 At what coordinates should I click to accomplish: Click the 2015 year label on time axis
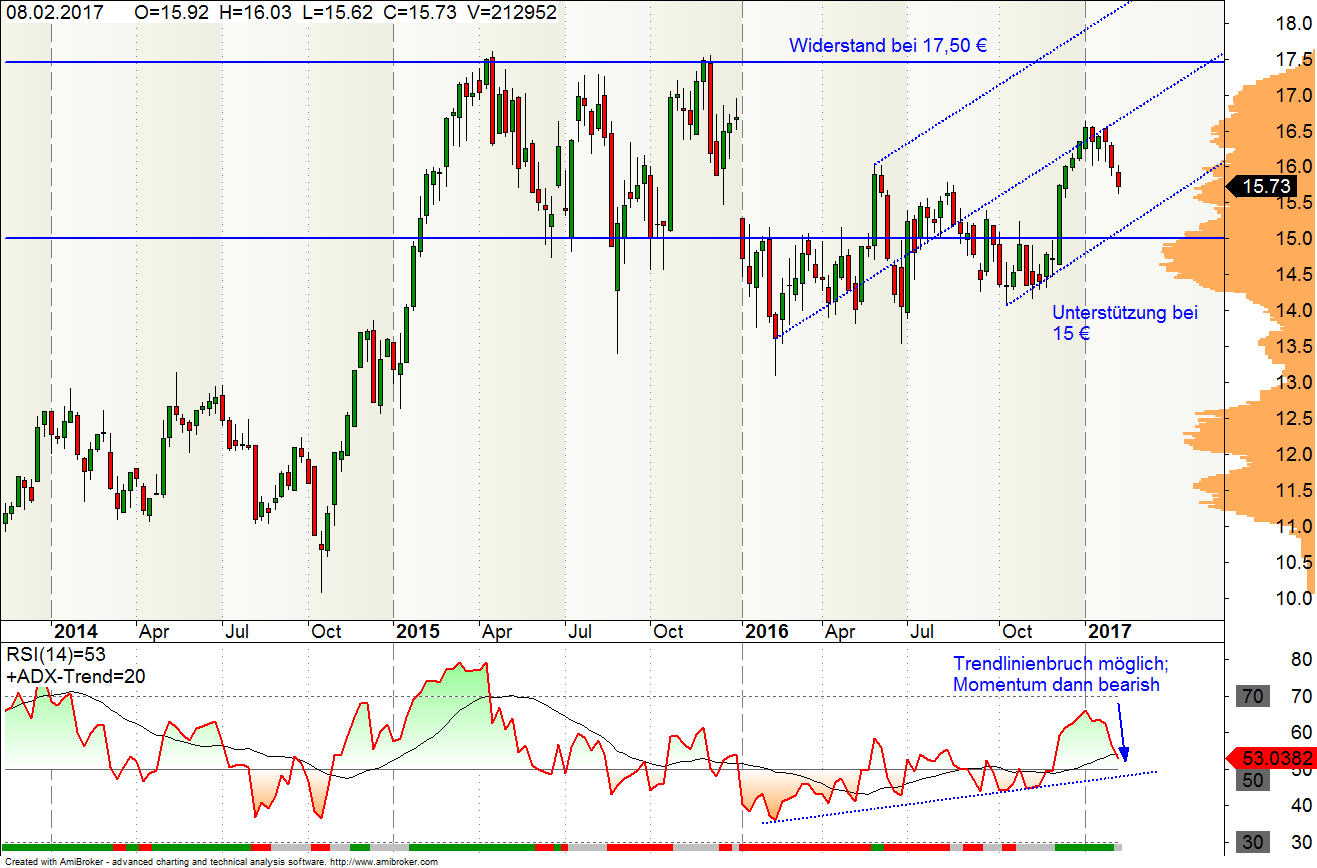pos(418,631)
